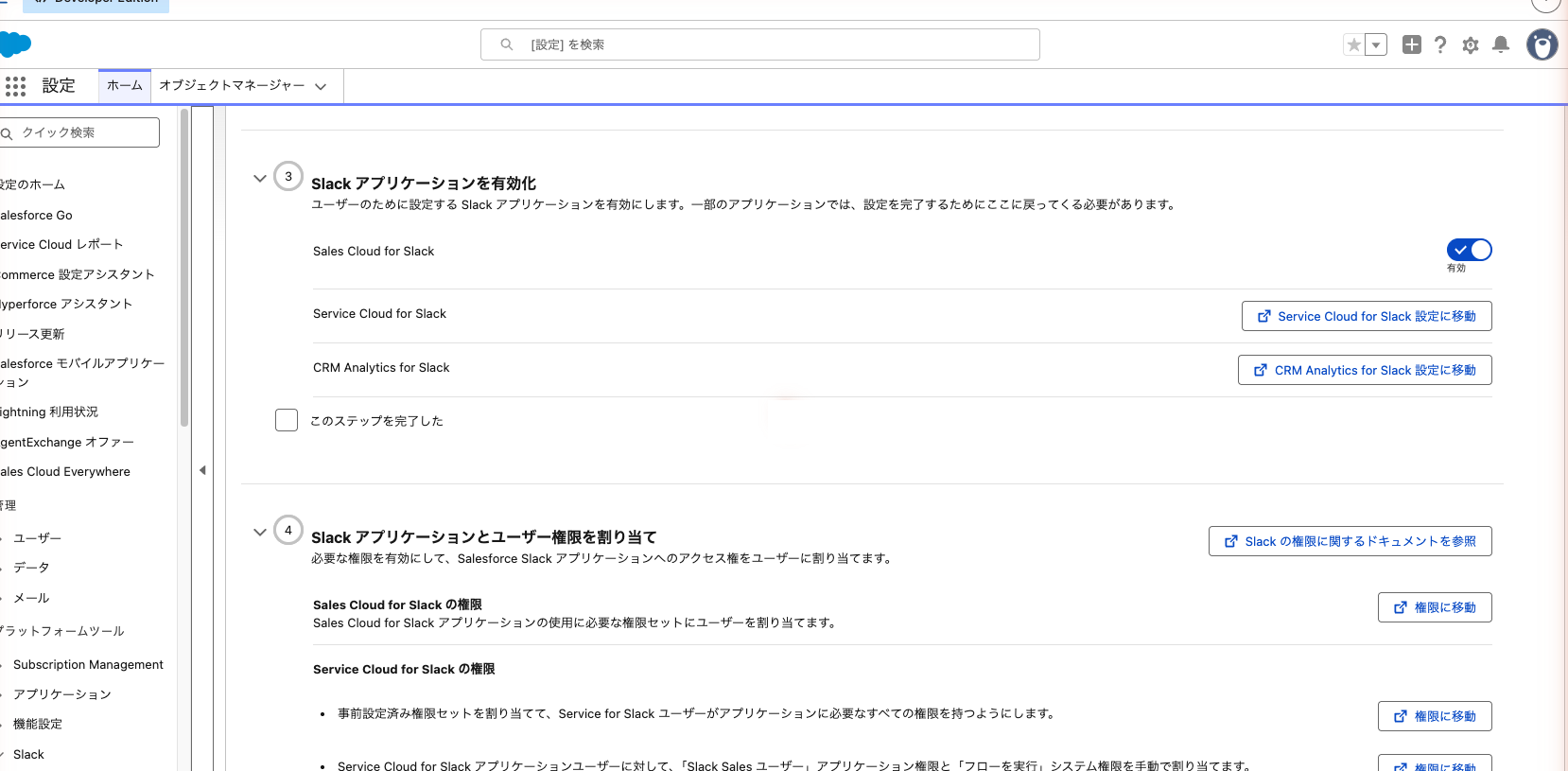Viewport: 1568px width, 771px height.
Task: Click Service Cloud for Slack 設定に移動 button
Action: coord(1367,316)
